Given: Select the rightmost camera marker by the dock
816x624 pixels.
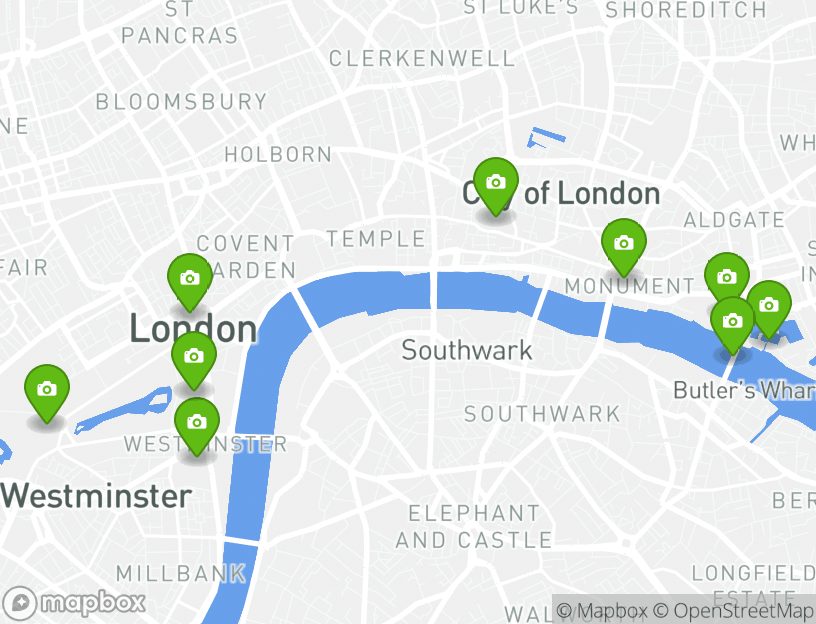Looking at the screenshot, I should tap(769, 309).
